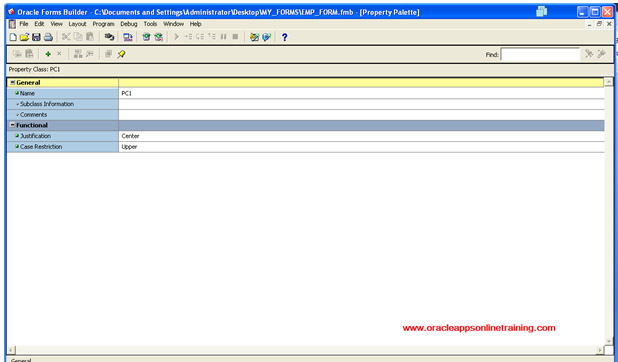Image resolution: width=618 pixels, height=362 pixels.
Task: Click Search Backward icon at toolbar end
Action: (x=601, y=54)
